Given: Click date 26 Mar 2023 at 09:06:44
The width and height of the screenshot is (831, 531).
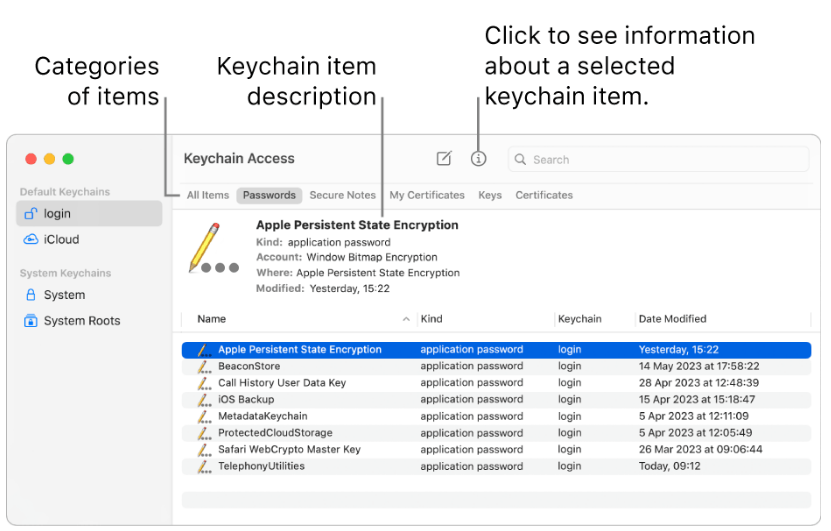Looking at the screenshot, I should [x=701, y=449].
